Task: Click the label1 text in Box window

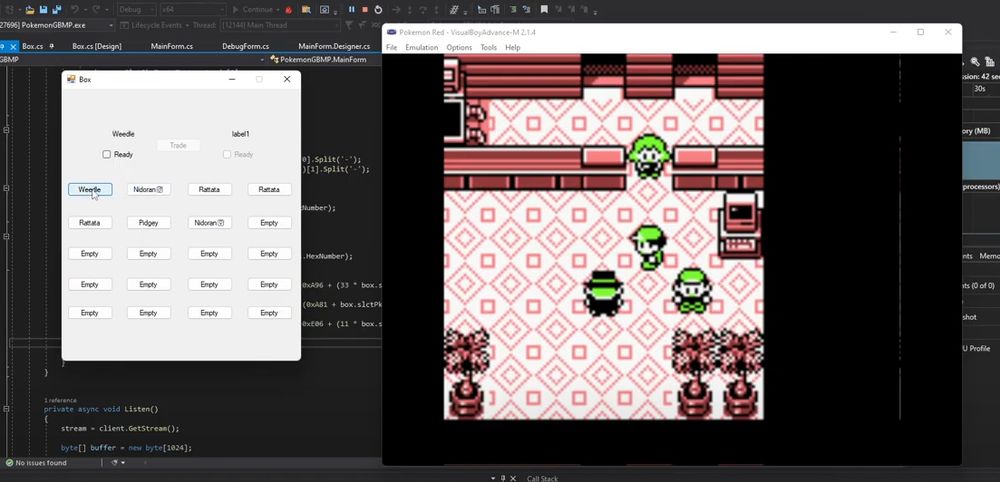Action: click(x=240, y=134)
